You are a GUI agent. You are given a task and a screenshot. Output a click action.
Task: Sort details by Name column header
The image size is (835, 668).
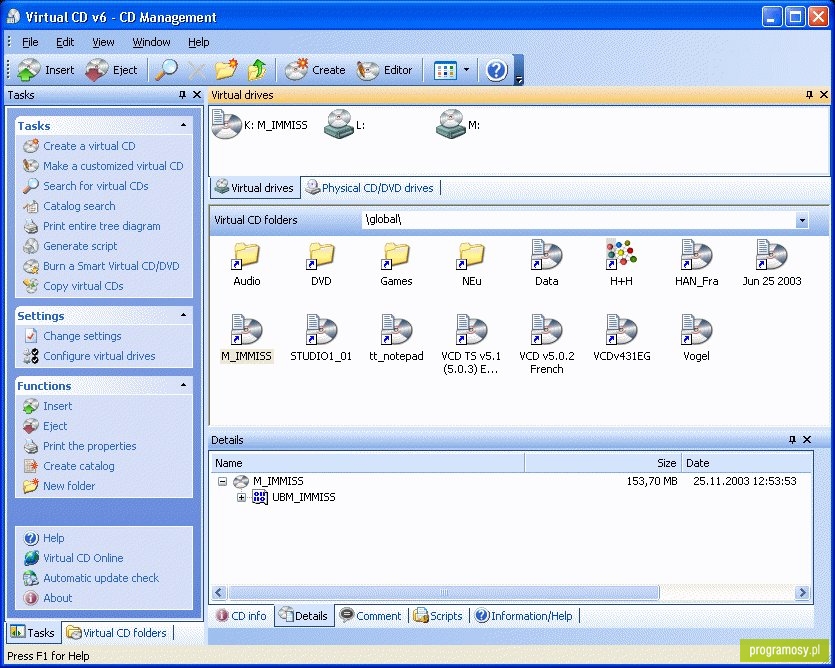[x=367, y=463]
